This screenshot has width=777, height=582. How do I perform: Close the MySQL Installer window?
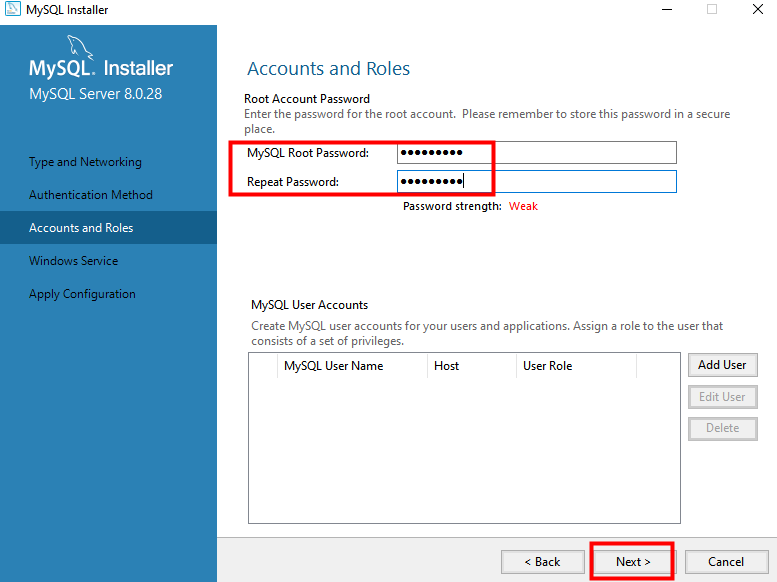coord(758,9)
